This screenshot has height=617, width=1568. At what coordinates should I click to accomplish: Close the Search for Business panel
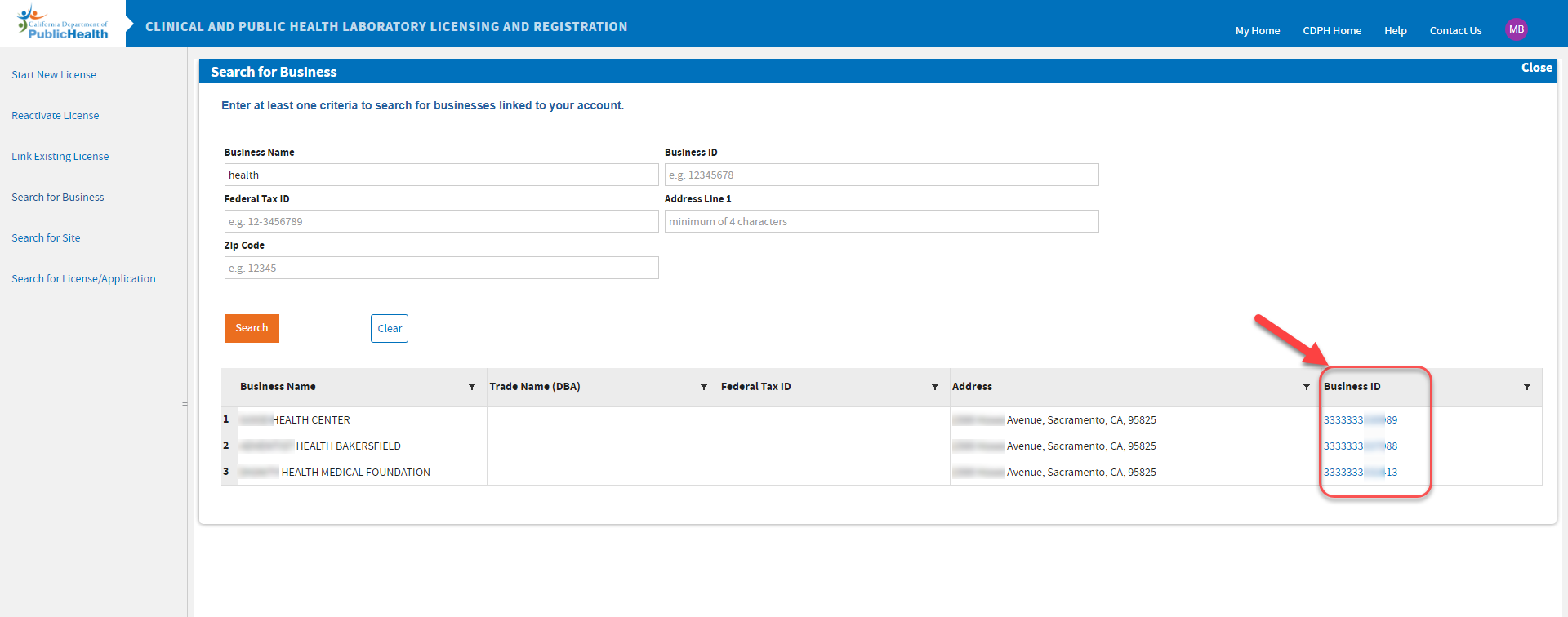tap(1536, 68)
